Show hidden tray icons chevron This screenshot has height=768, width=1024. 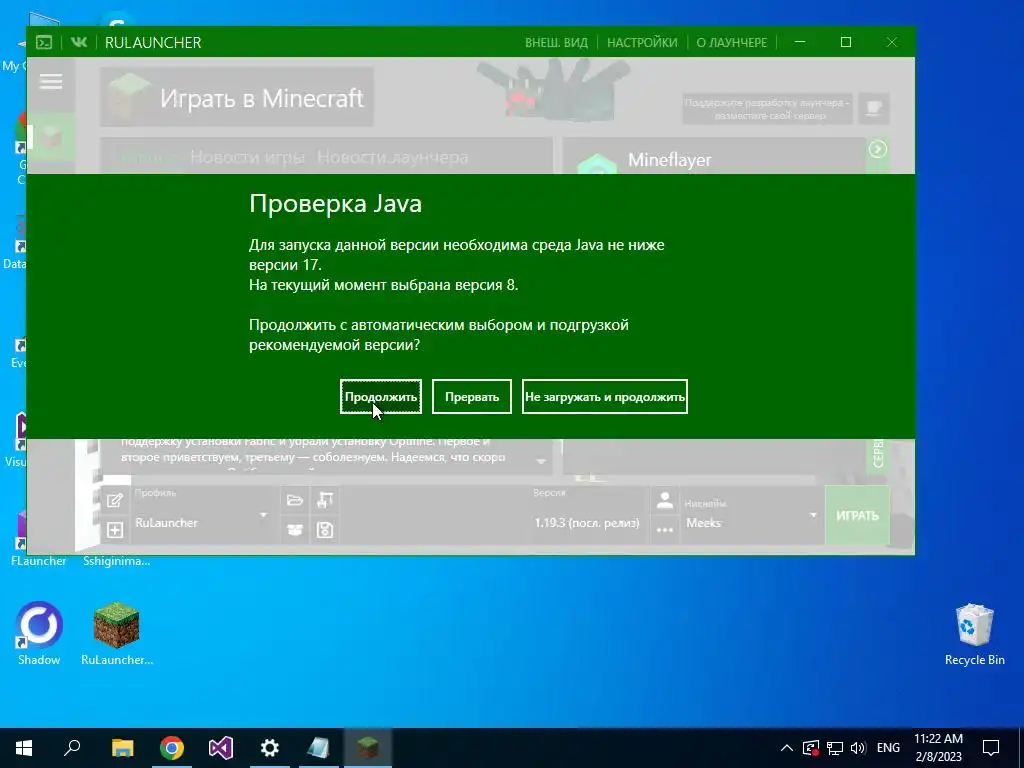pos(787,748)
